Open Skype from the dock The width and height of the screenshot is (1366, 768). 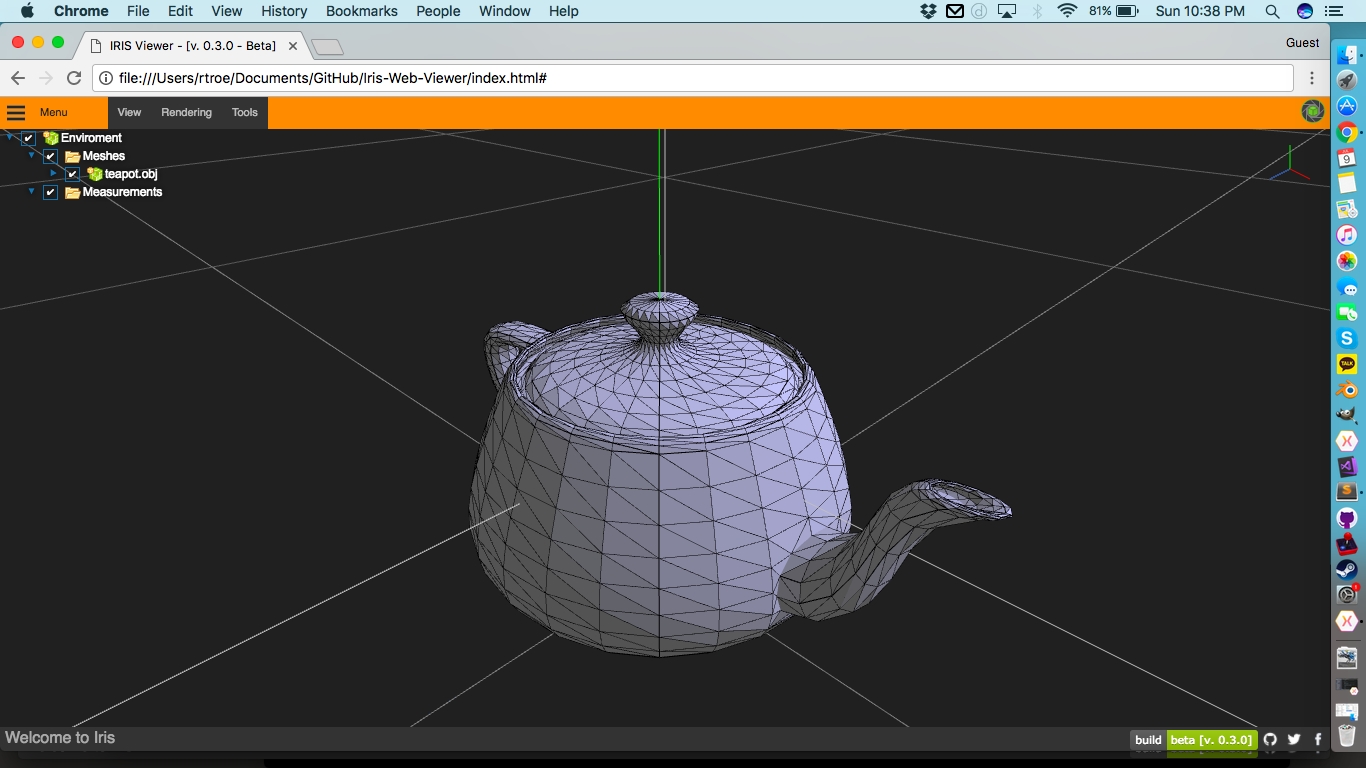point(1347,339)
